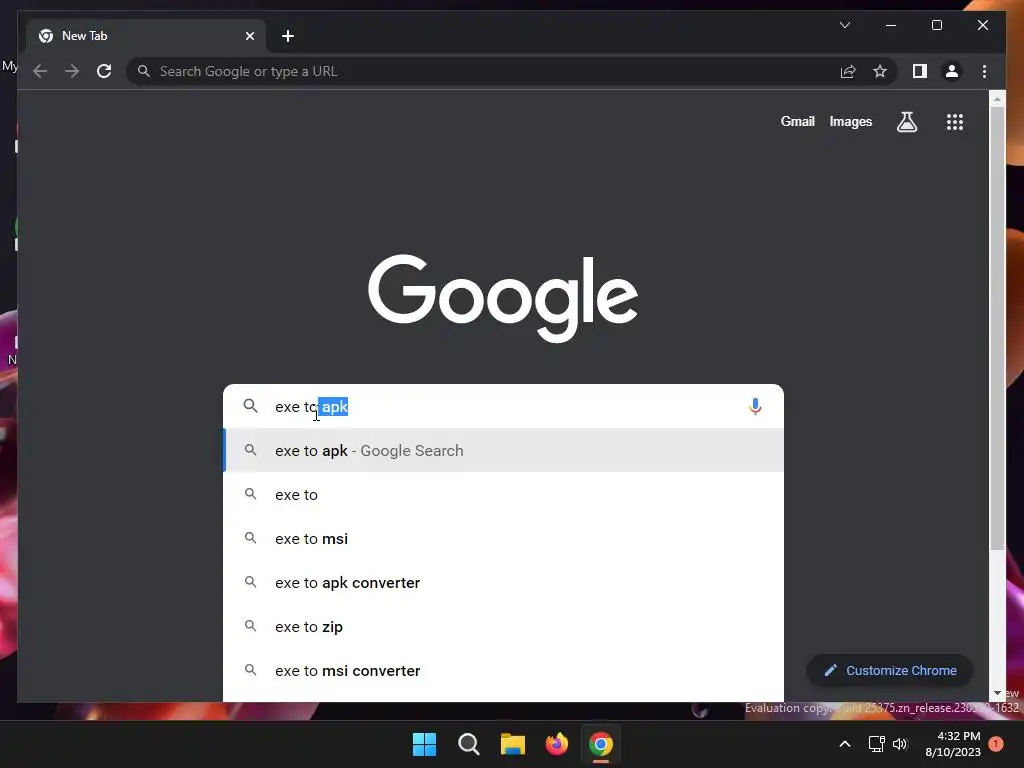This screenshot has width=1024, height=768.
Task: Open the Google apps grid
Action: (955, 121)
